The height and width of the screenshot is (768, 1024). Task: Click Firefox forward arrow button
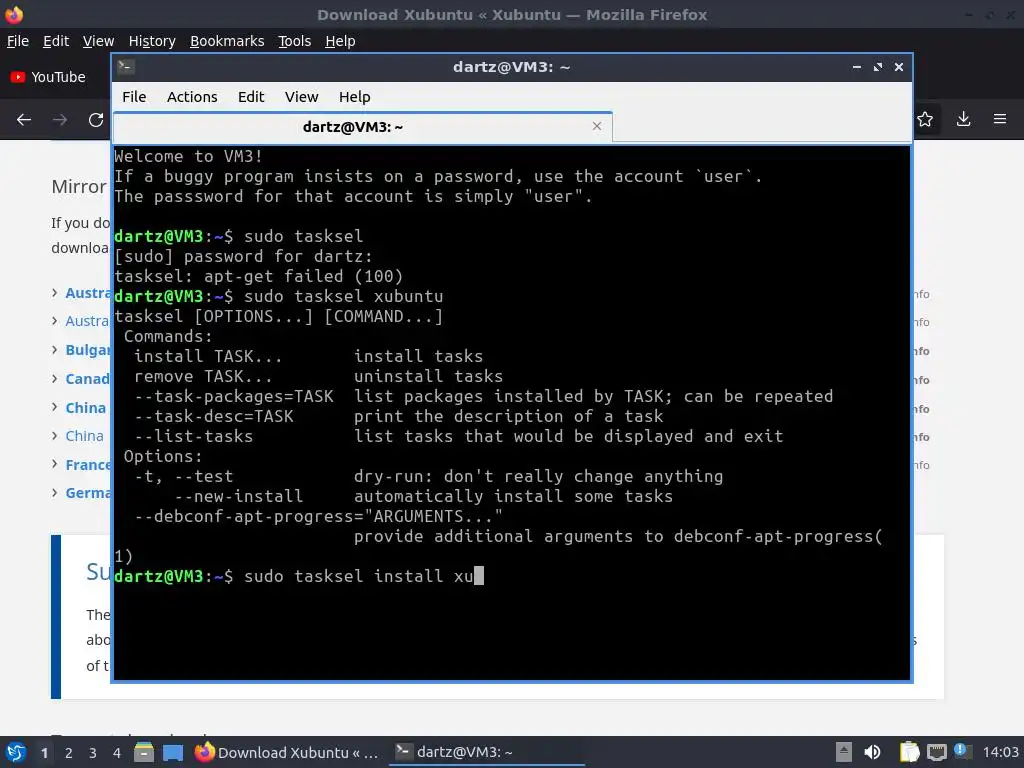60,120
